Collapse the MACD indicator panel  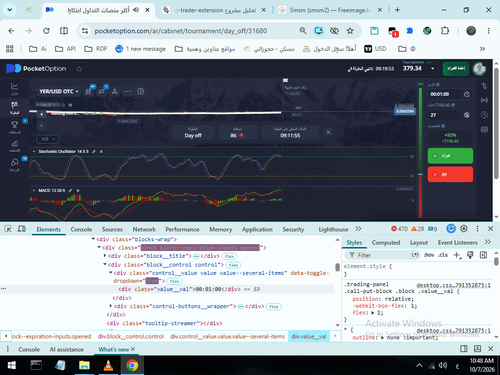34,191
